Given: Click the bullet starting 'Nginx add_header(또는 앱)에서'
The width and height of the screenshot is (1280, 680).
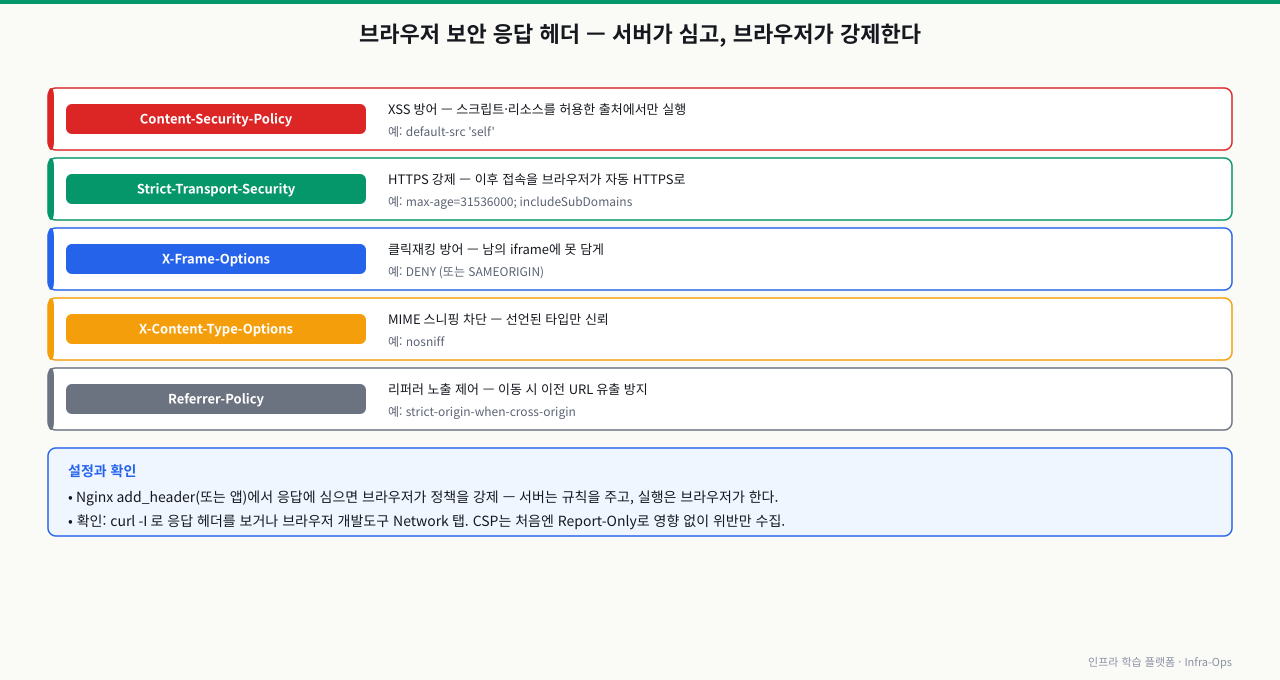Looking at the screenshot, I should coord(423,496).
